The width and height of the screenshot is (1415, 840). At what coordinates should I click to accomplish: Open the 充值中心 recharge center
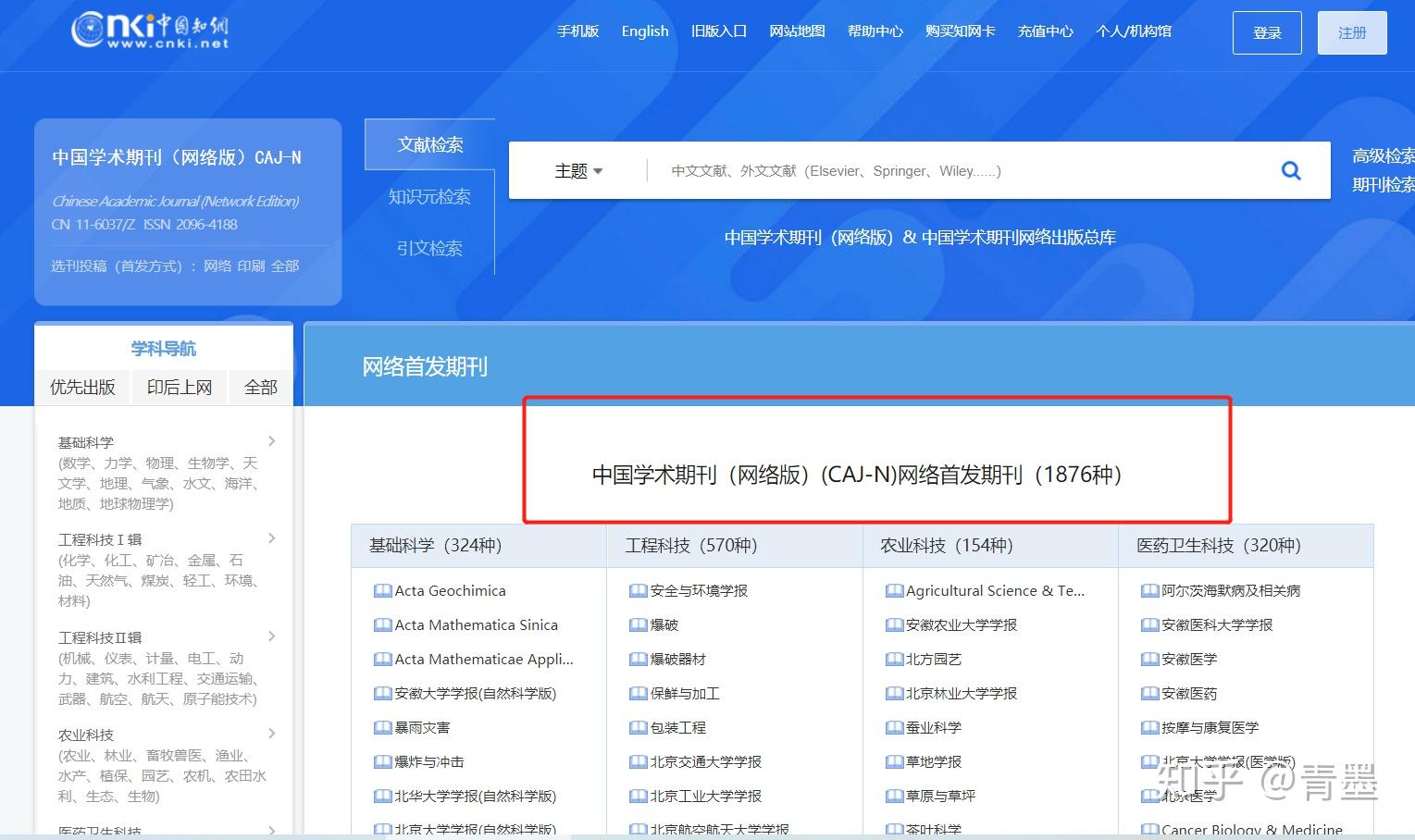point(1046,31)
